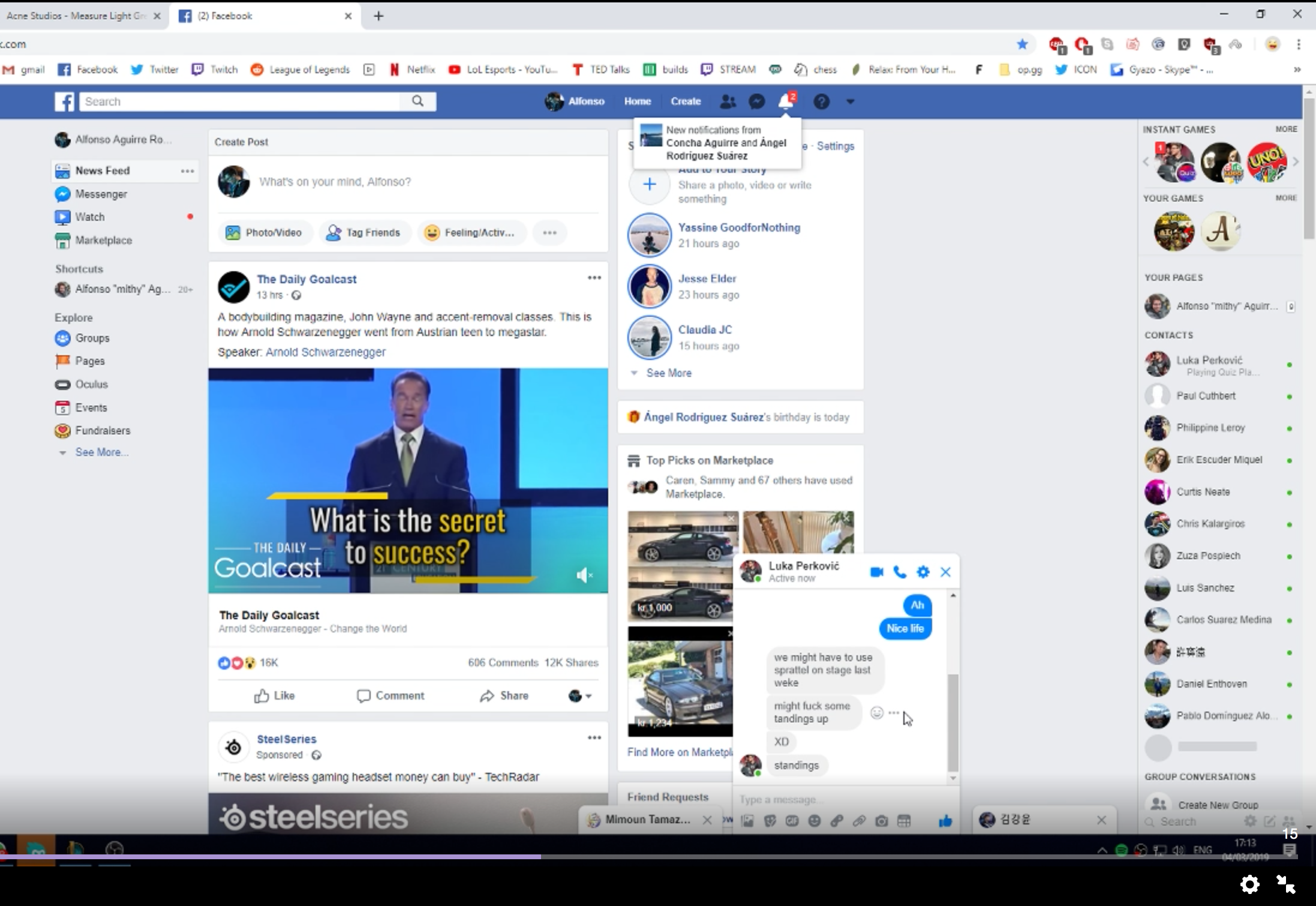Start video call with Luka Perković

pos(876,572)
